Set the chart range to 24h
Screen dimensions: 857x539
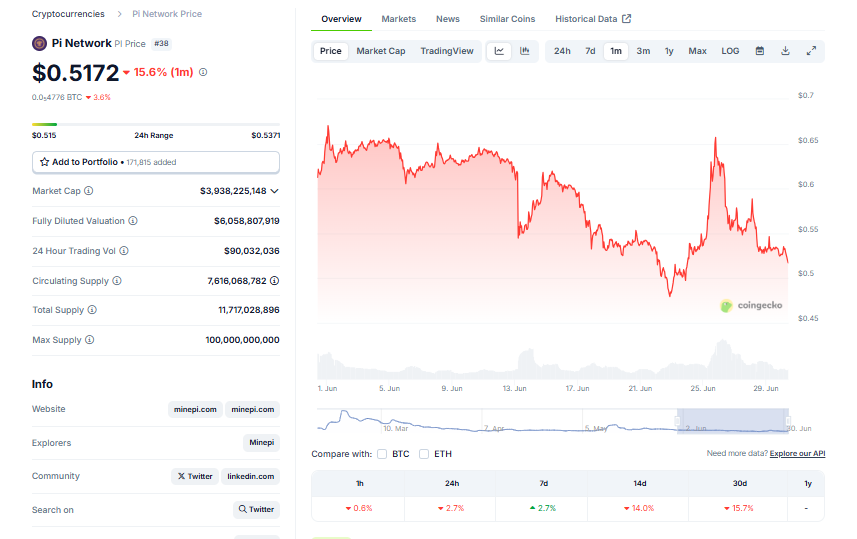(562, 51)
